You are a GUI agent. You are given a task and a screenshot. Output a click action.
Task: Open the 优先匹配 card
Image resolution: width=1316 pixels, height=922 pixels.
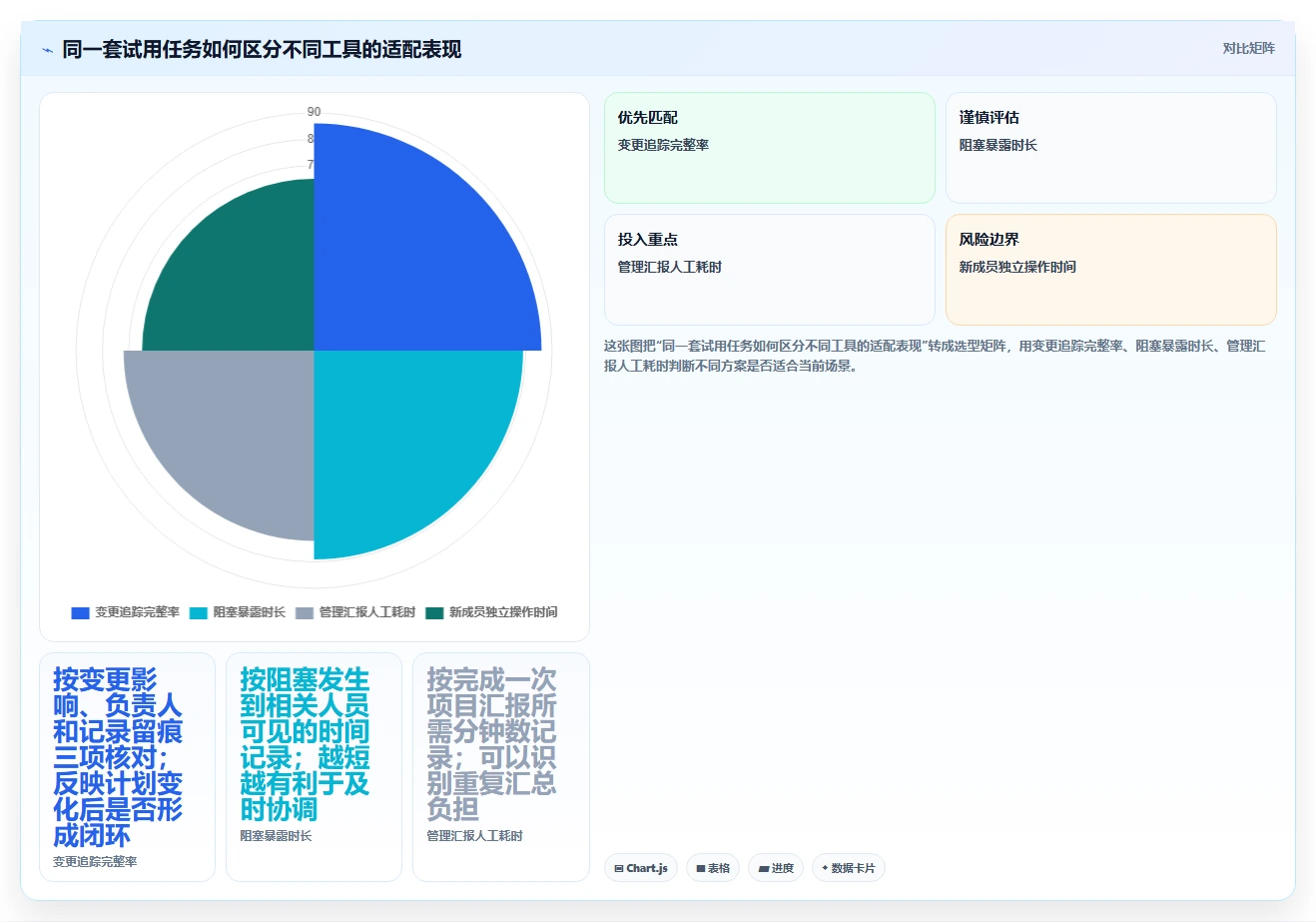770,148
